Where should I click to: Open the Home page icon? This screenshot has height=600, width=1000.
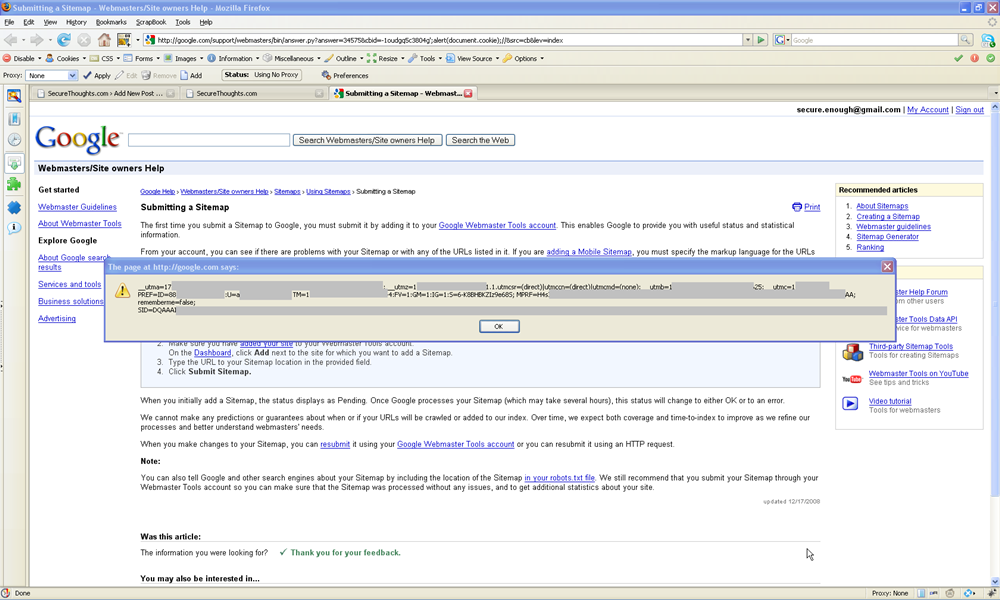(x=104, y=40)
